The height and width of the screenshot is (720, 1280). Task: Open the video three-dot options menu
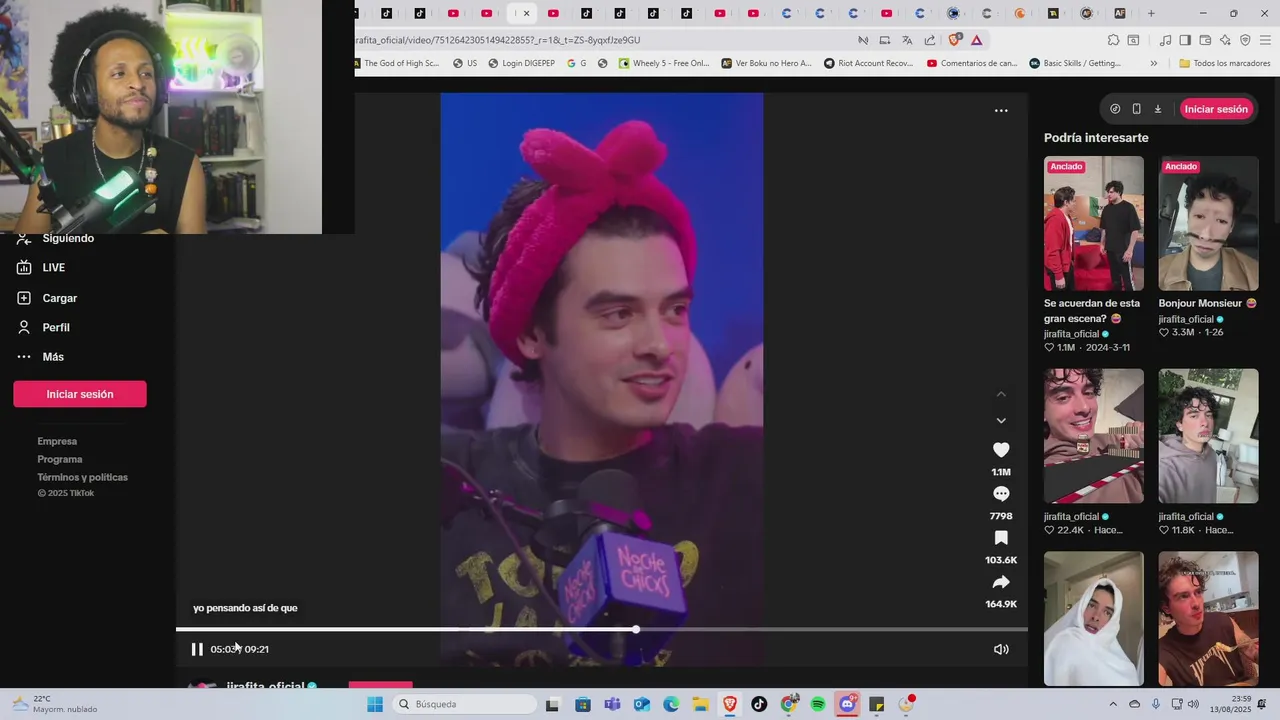(x=1001, y=111)
